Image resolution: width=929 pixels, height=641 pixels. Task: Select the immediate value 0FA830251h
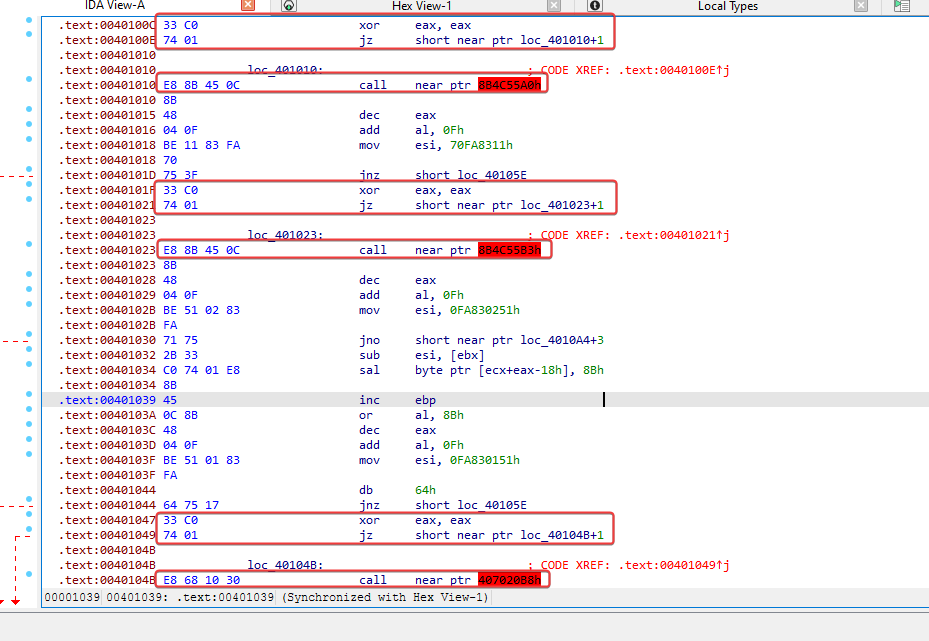(485, 310)
